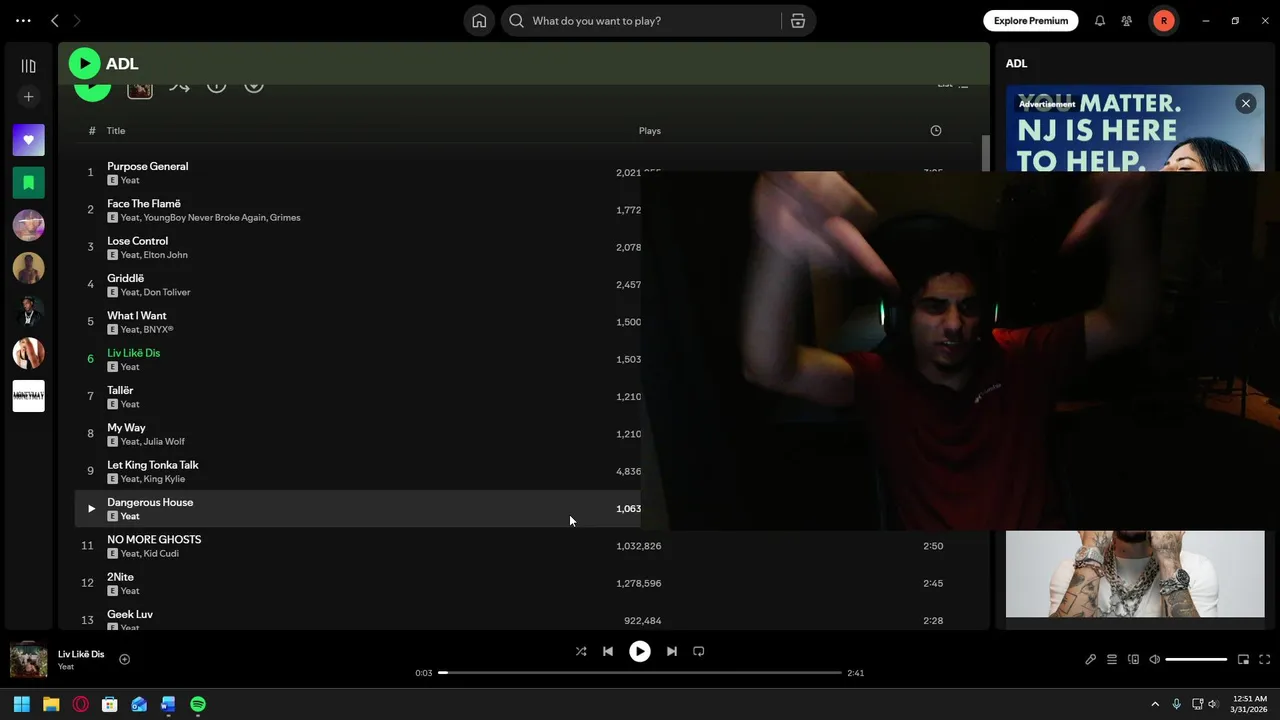
Task: Open the explicit-tagged Yeat artist link under Purpose General
Action: 130,181
